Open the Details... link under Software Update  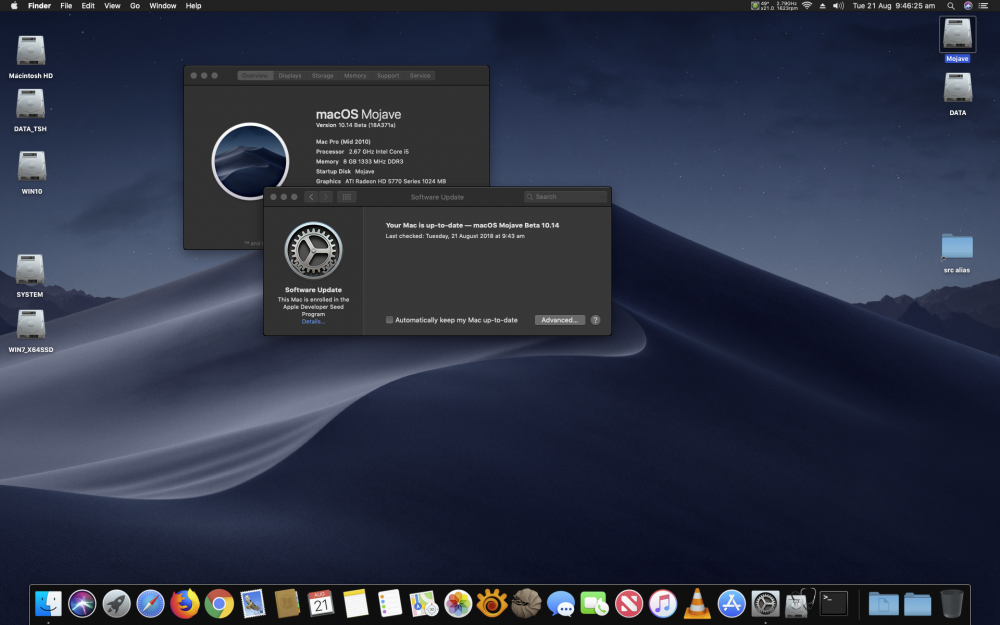pyautogui.click(x=313, y=321)
